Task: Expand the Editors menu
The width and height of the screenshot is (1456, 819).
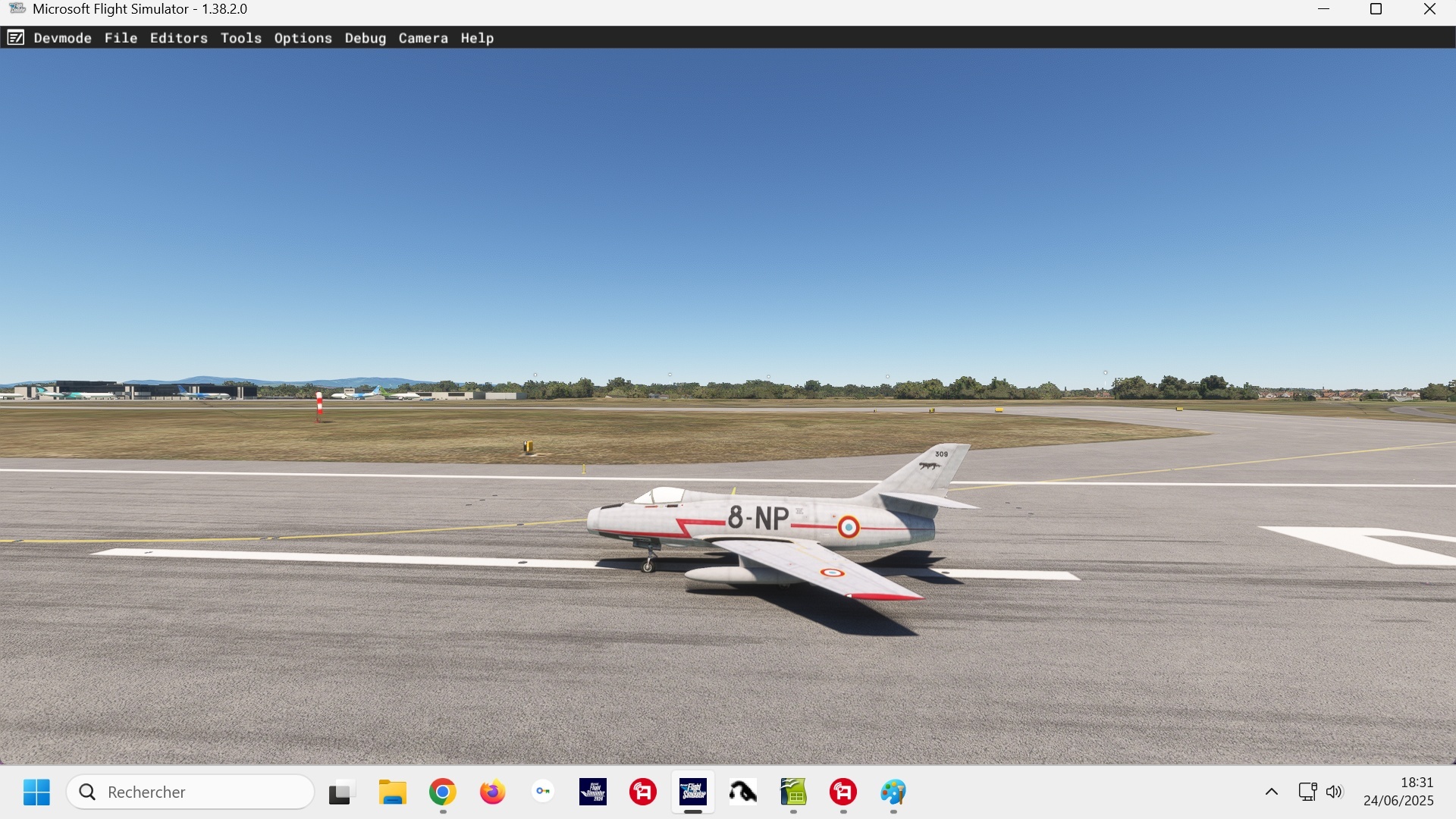Action: [x=178, y=38]
